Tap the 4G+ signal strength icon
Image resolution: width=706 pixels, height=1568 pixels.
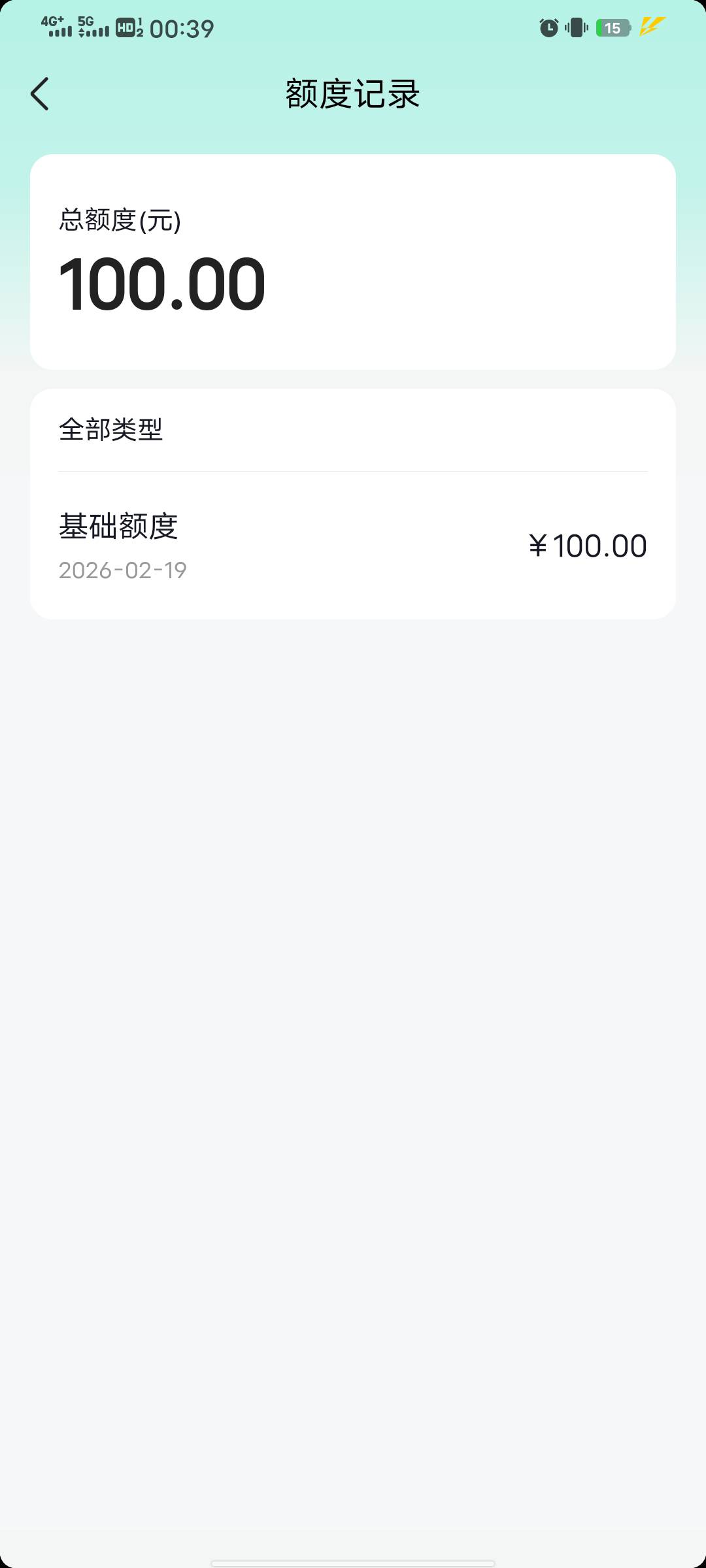point(57,27)
